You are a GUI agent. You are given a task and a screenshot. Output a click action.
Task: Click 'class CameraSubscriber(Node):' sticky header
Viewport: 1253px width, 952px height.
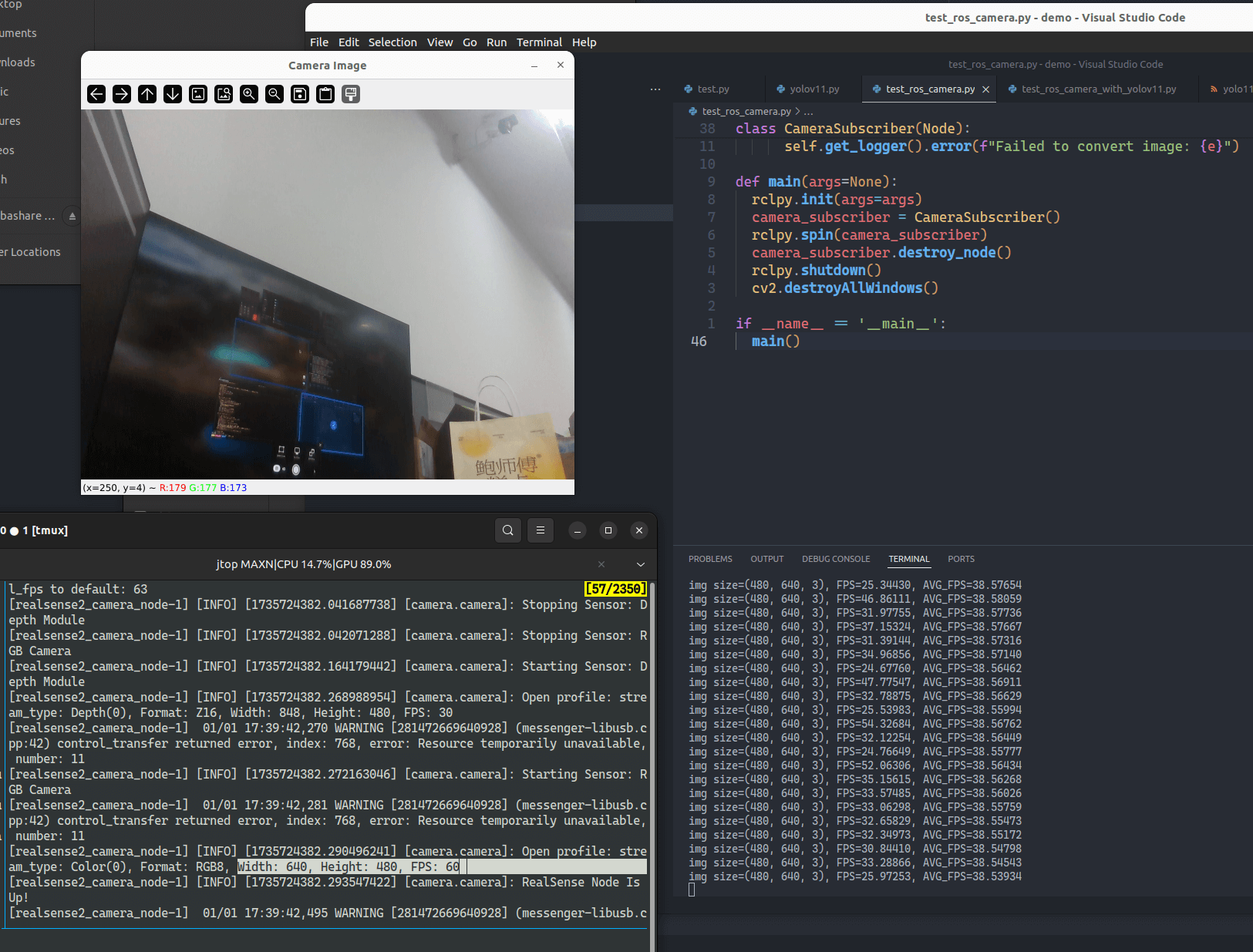[x=853, y=129]
